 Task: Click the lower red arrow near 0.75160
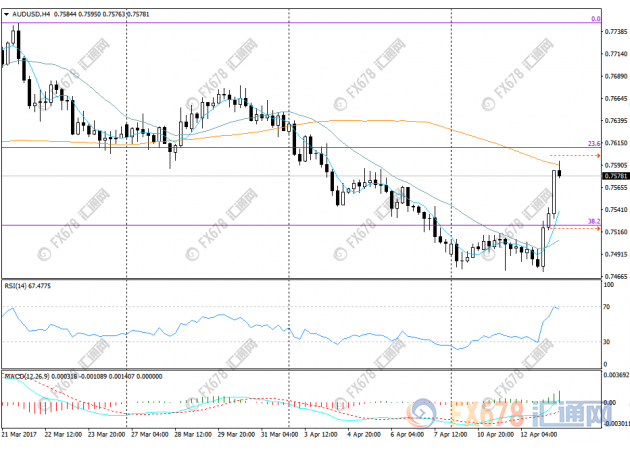point(597,229)
